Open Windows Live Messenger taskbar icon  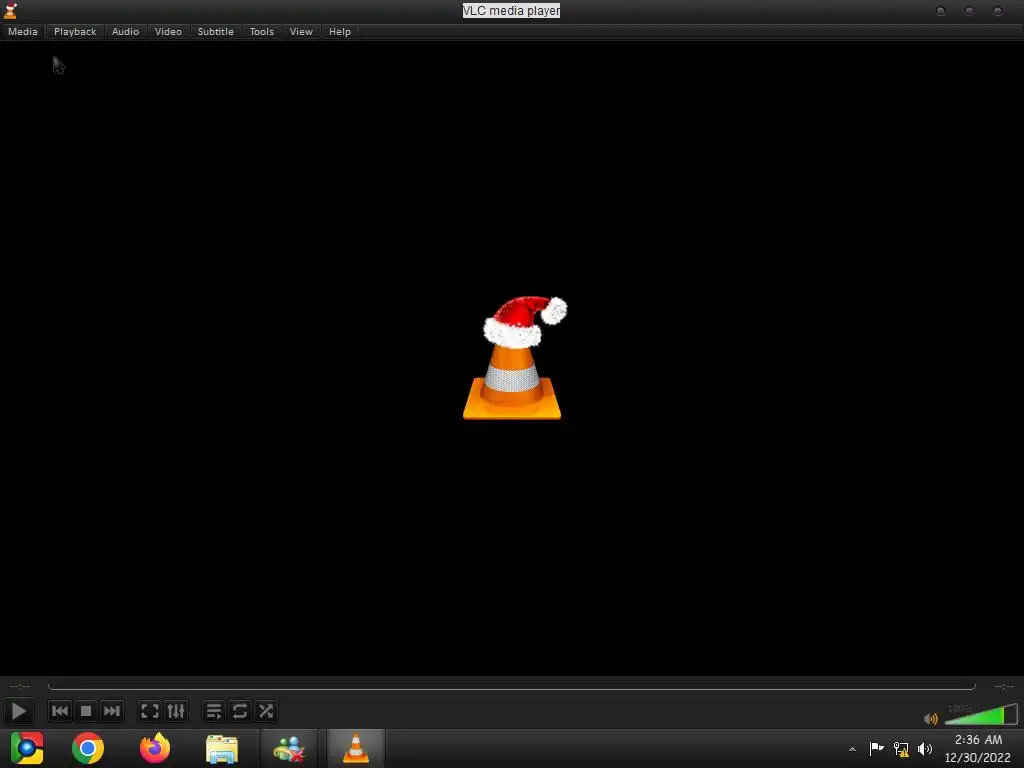tap(289, 749)
